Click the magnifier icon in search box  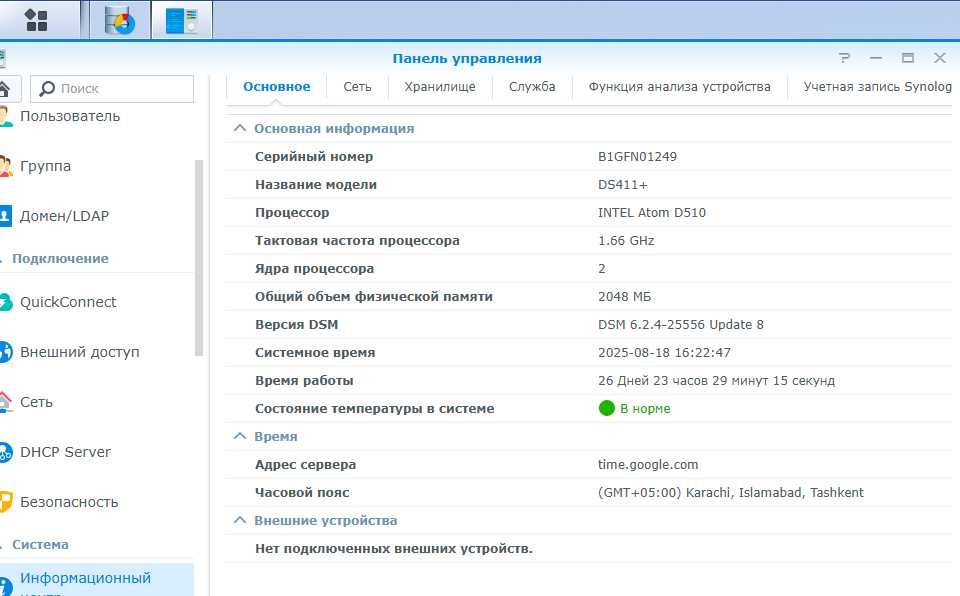47,89
